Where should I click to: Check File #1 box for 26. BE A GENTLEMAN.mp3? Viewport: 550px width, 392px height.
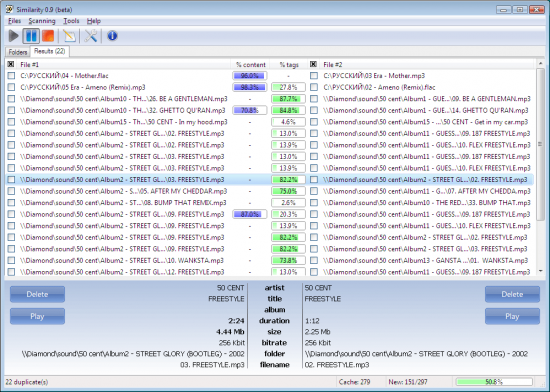11,99
